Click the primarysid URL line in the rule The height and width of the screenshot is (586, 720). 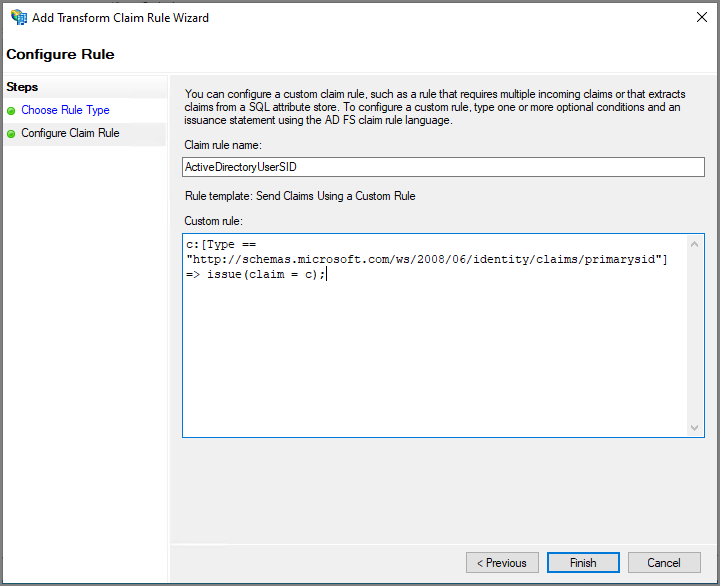(x=427, y=259)
